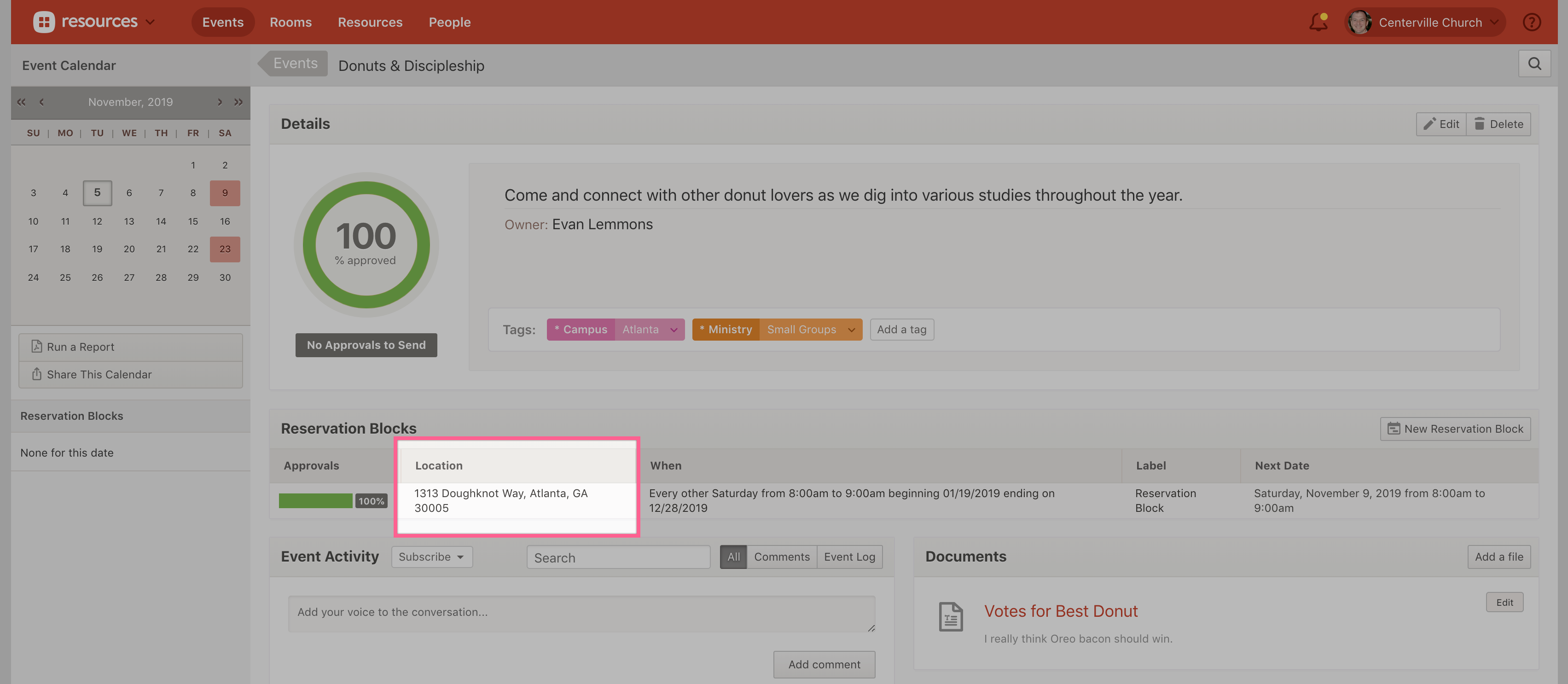Click the add comment text field
Screen dimensions: 1568x684
pyautogui.click(x=581, y=613)
